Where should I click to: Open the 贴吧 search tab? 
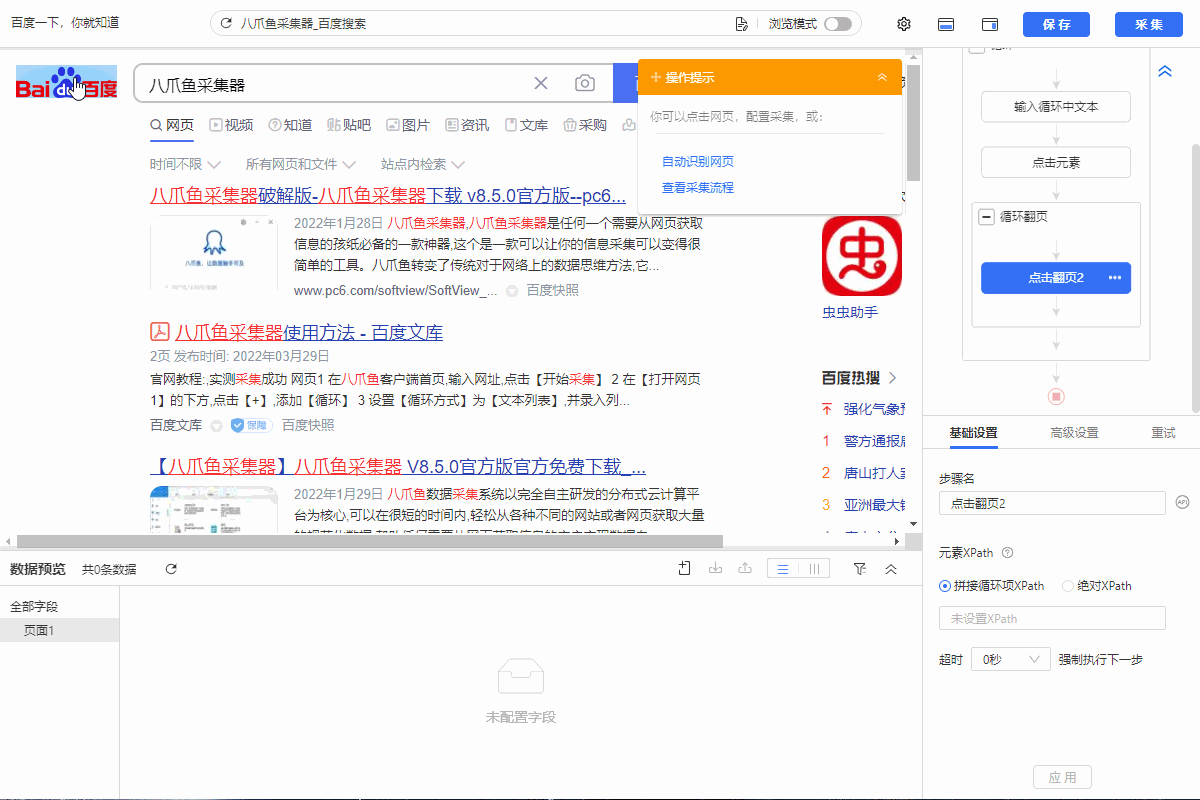tap(349, 125)
